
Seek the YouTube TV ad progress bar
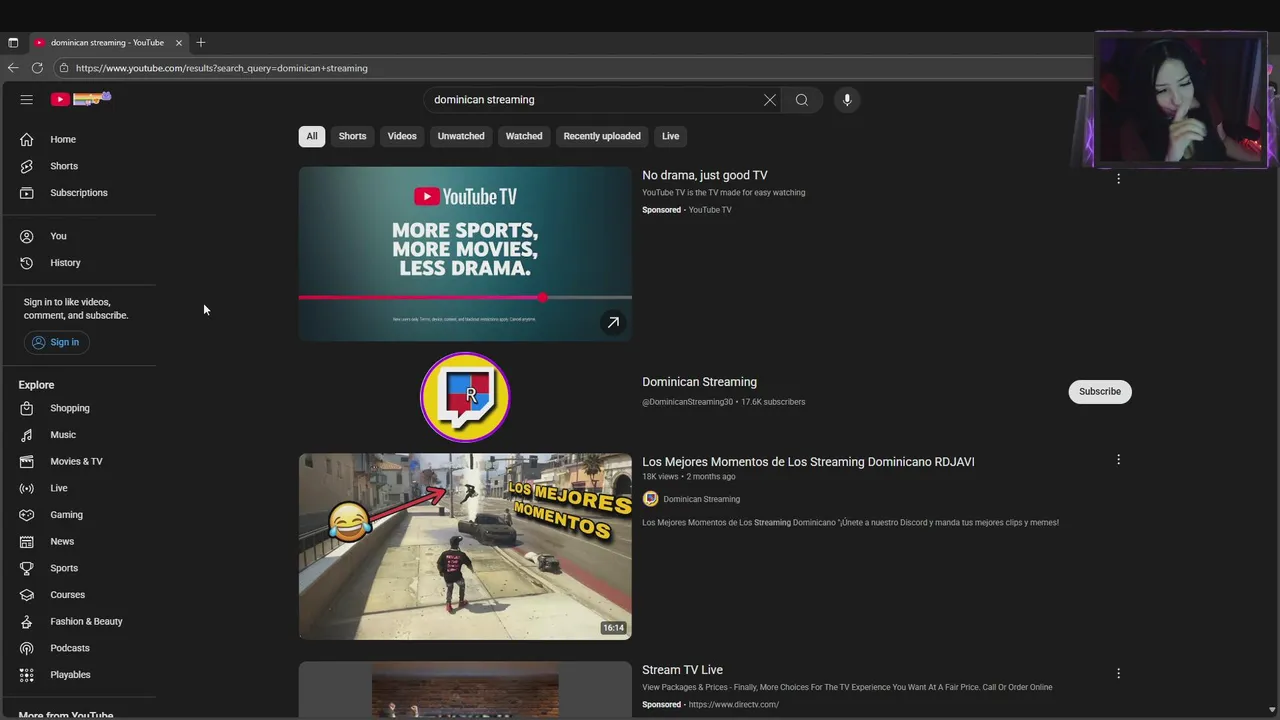[x=465, y=297]
